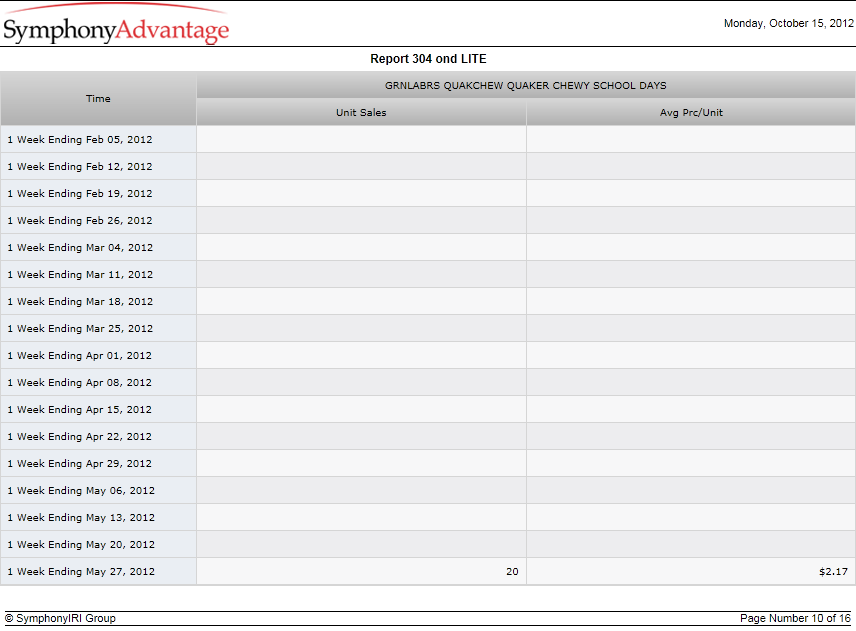The image size is (856, 631).
Task: Click the SymphonyAdvantage logo
Action: pos(116,25)
